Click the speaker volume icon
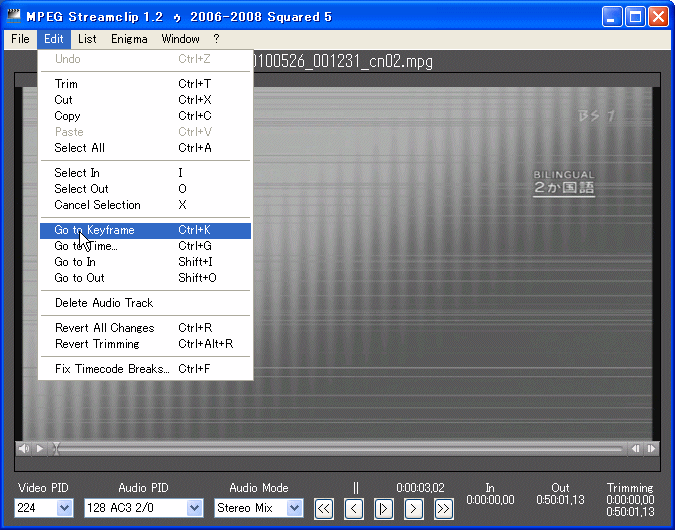 (24, 449)
